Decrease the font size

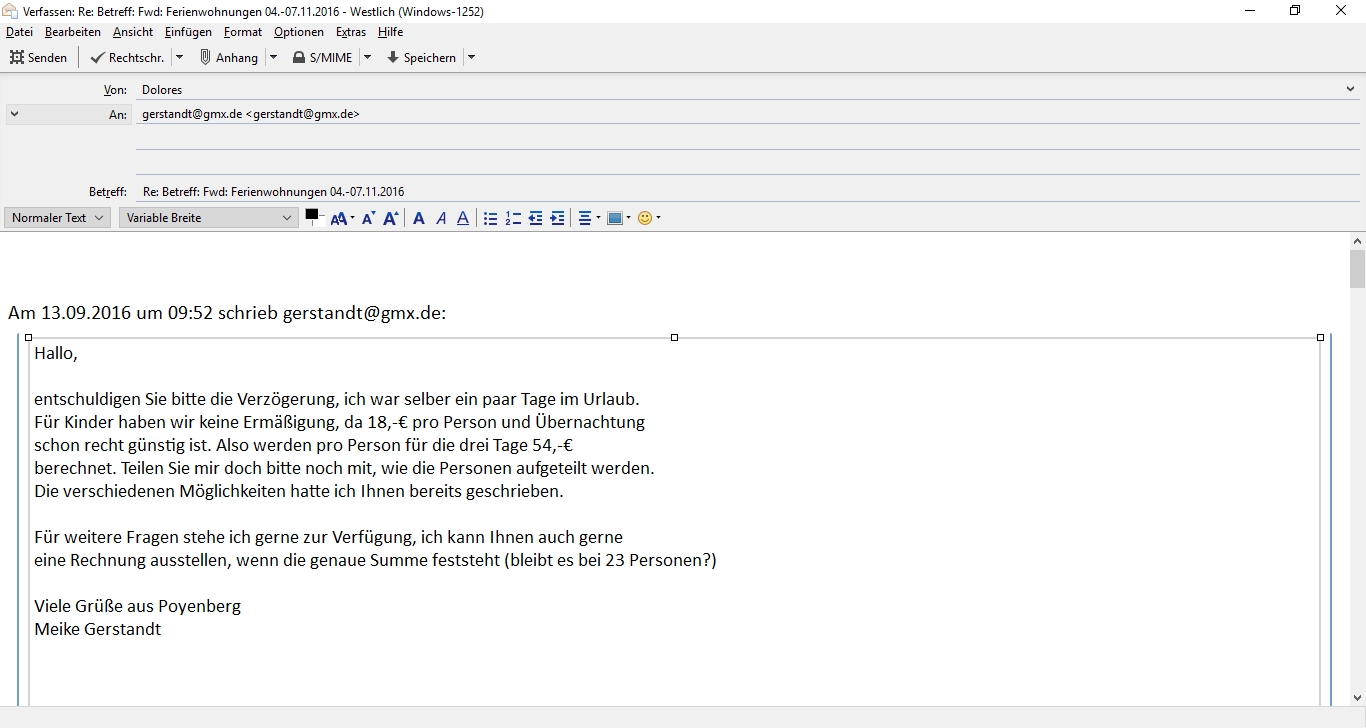(368, 218)
